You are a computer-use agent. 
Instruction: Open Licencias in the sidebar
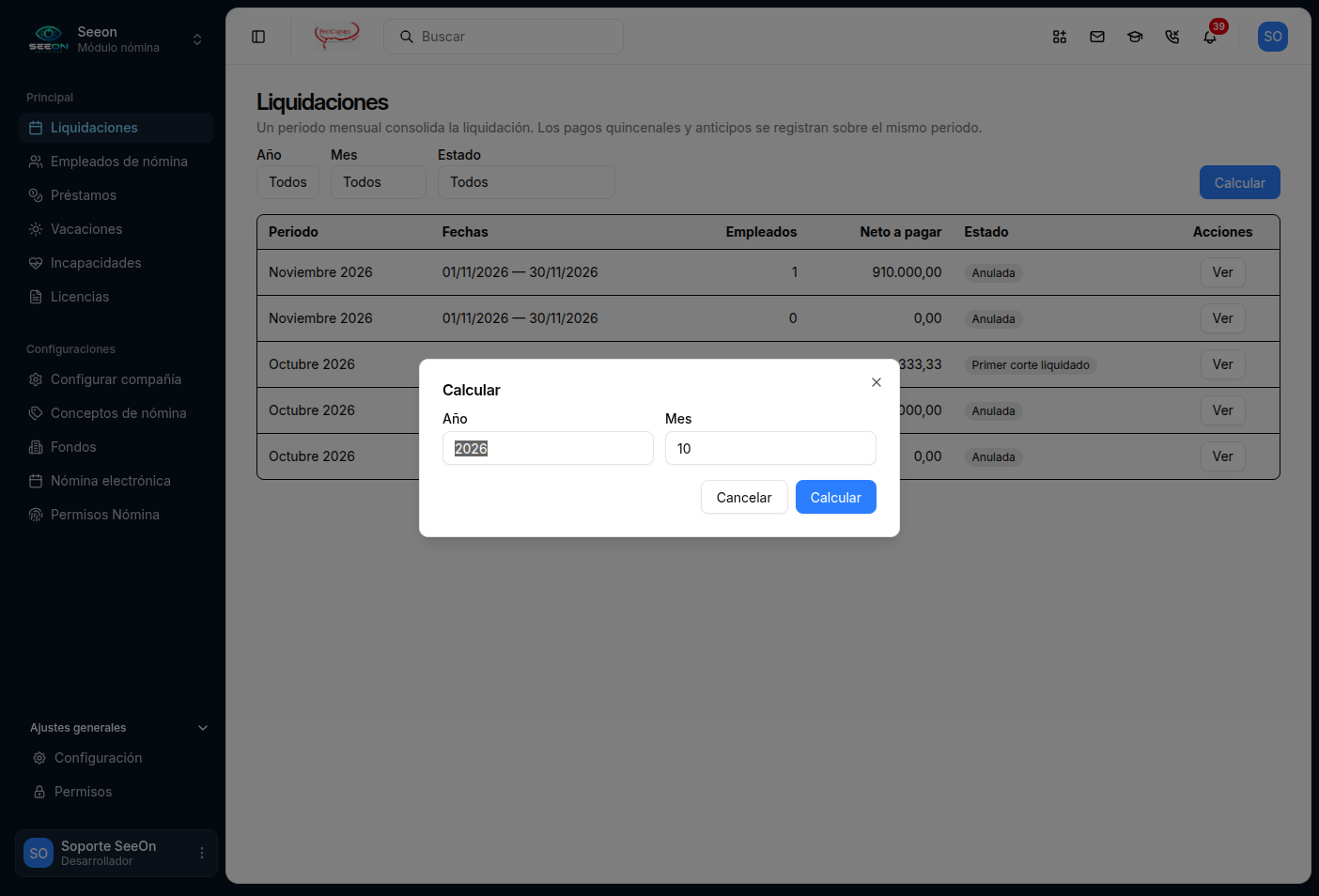(116, 297)
